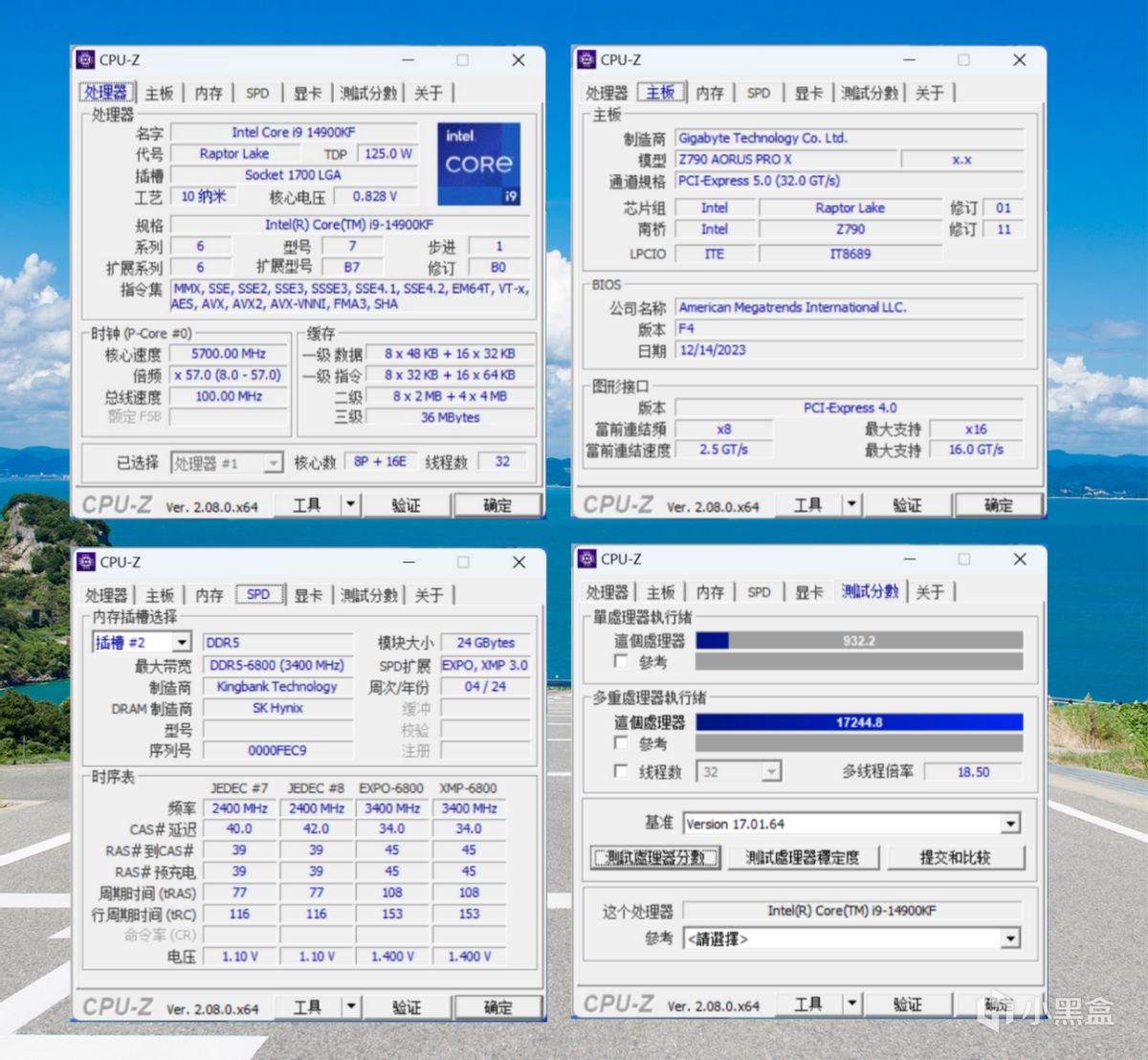Enable the 线程数 checkbox

coord(621,771)
